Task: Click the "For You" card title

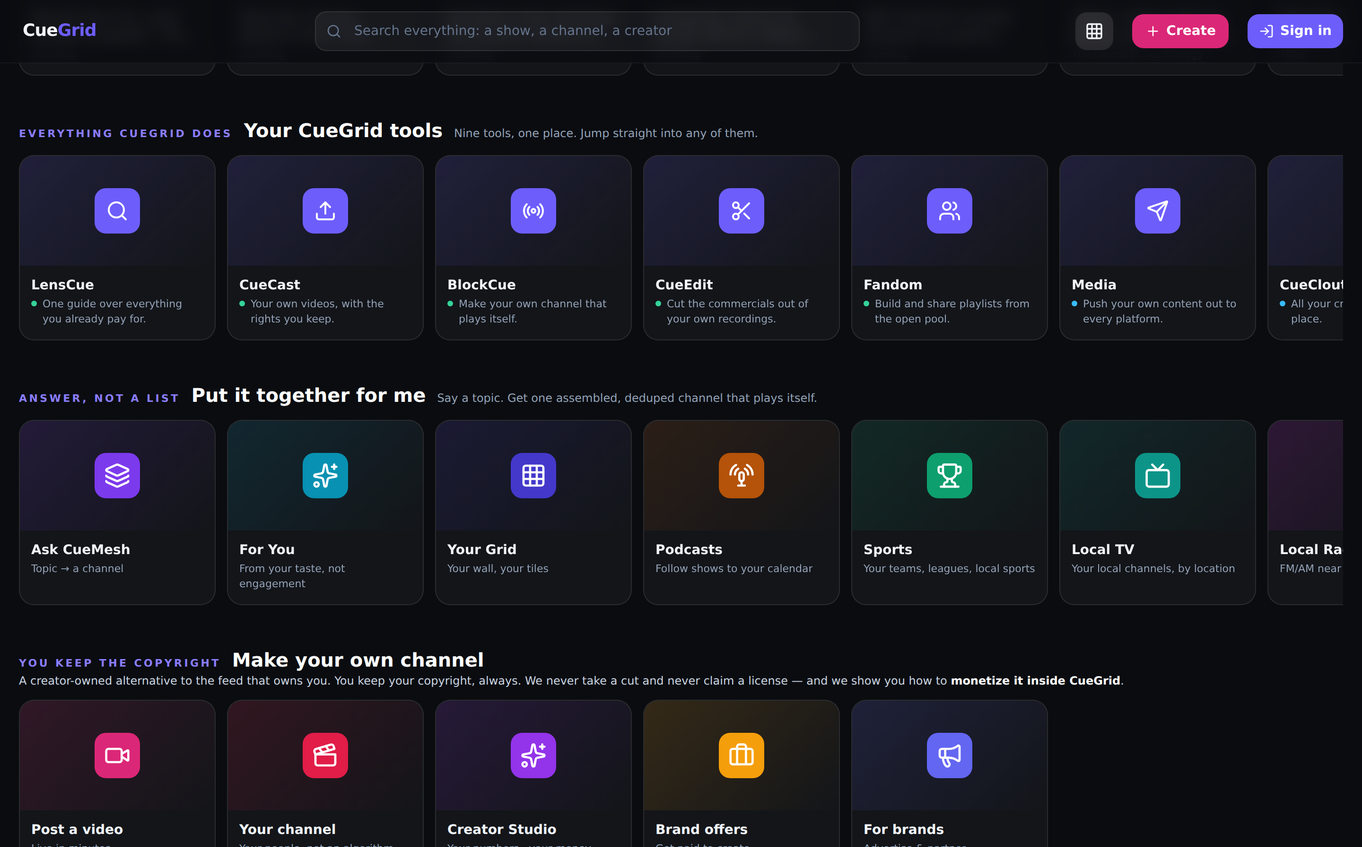Action: (267, 549)
